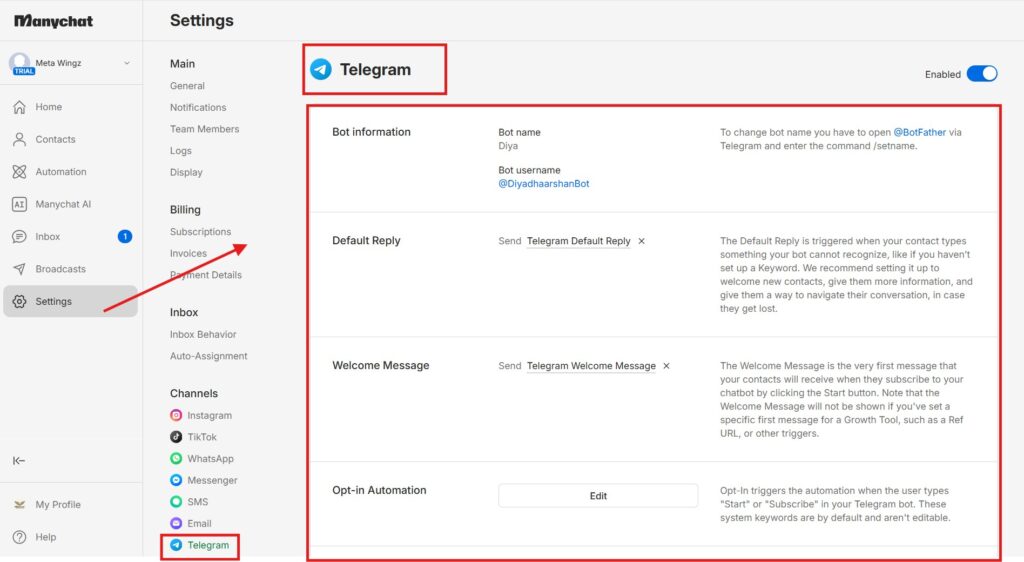Click the TRIAL badge on avatar
Image resolution: width=1024 pixels, height=562 pixels.
24,70
